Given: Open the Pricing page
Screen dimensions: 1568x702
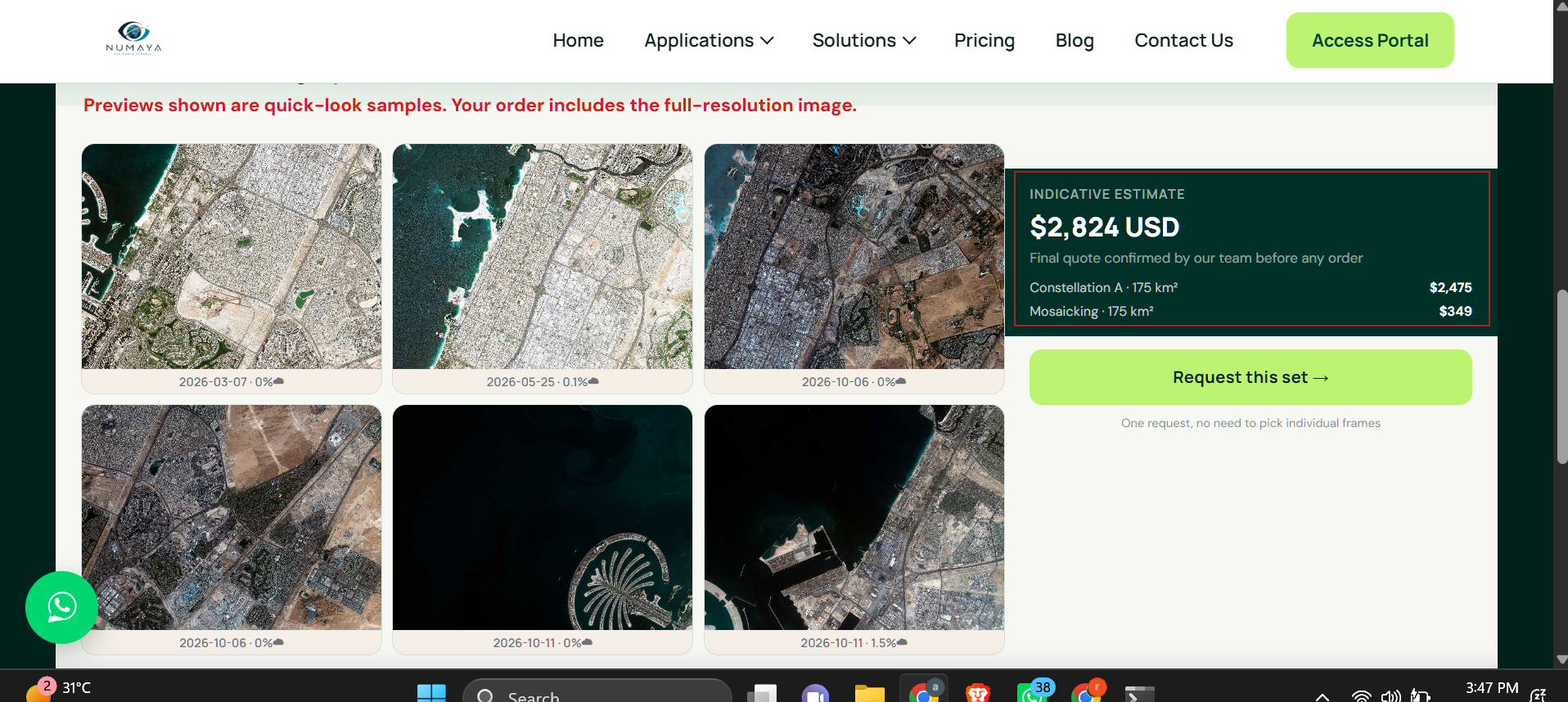Looking at the screenshot, I should pyautogui.click(x=985, y=40).
